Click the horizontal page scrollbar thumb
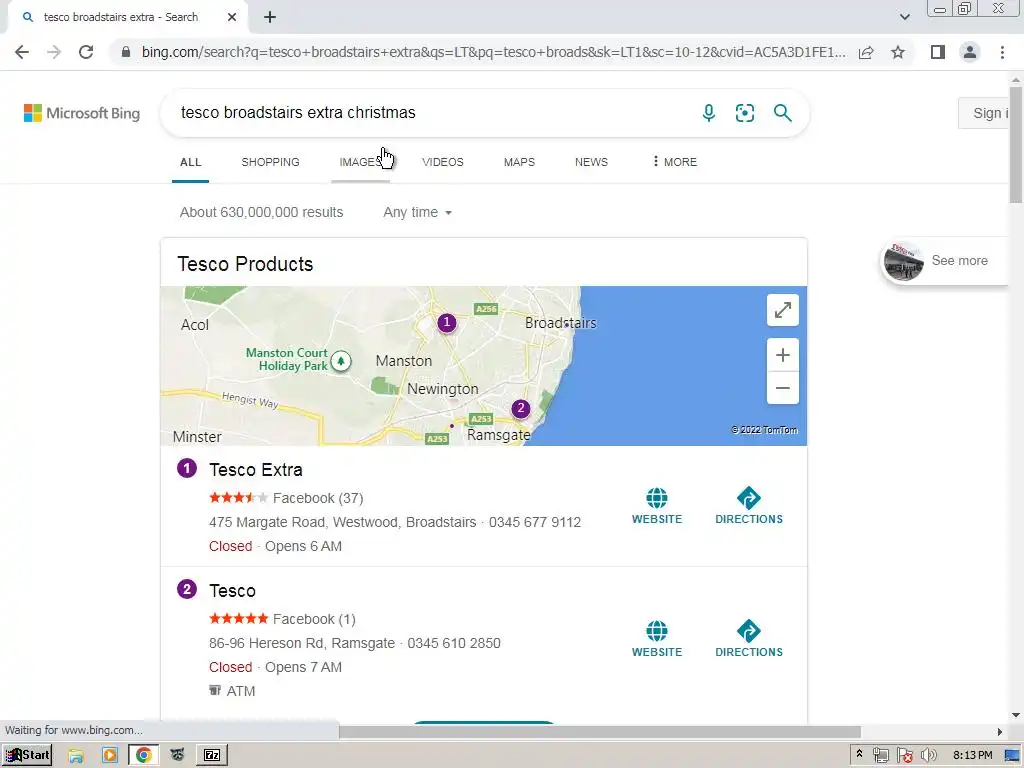 tap(600, 731)
